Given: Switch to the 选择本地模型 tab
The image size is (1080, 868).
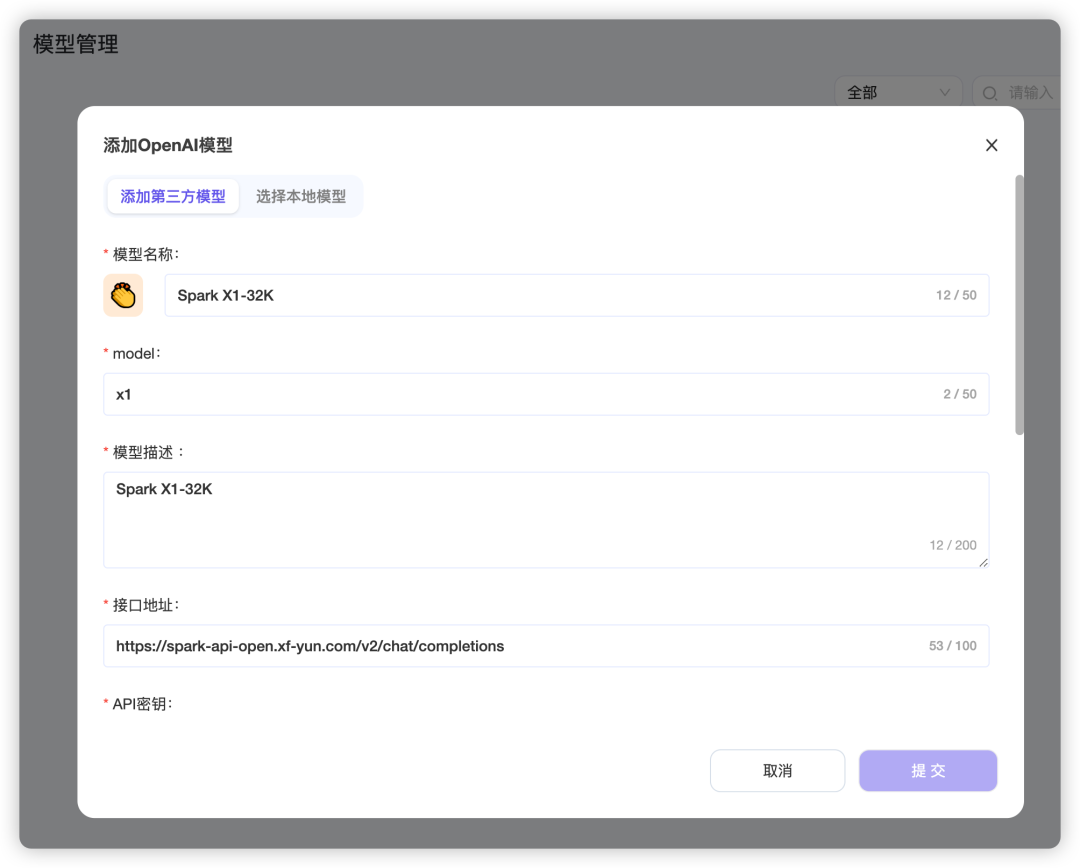Looking at the screenshot, I should pyautogui.click(x=301, y=196).
